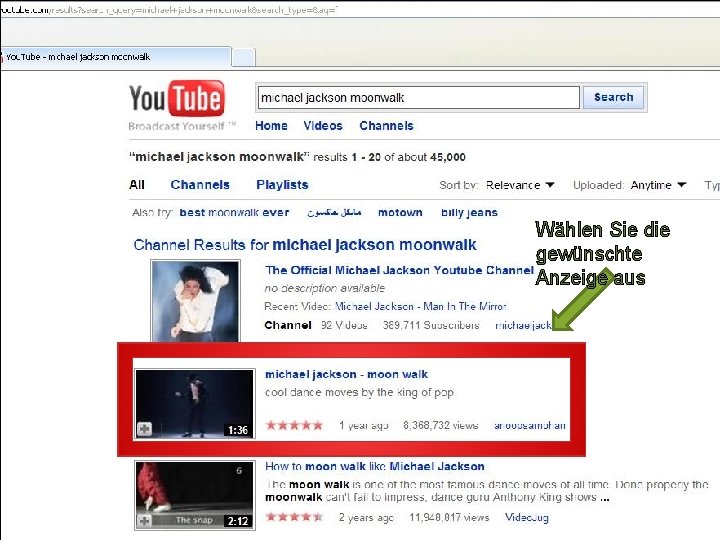Viewport: 720px width, 540px height.
Task: Click the 2:12 The snap video thumbnail
Action: pyautogui.click(x=195, y=495)
